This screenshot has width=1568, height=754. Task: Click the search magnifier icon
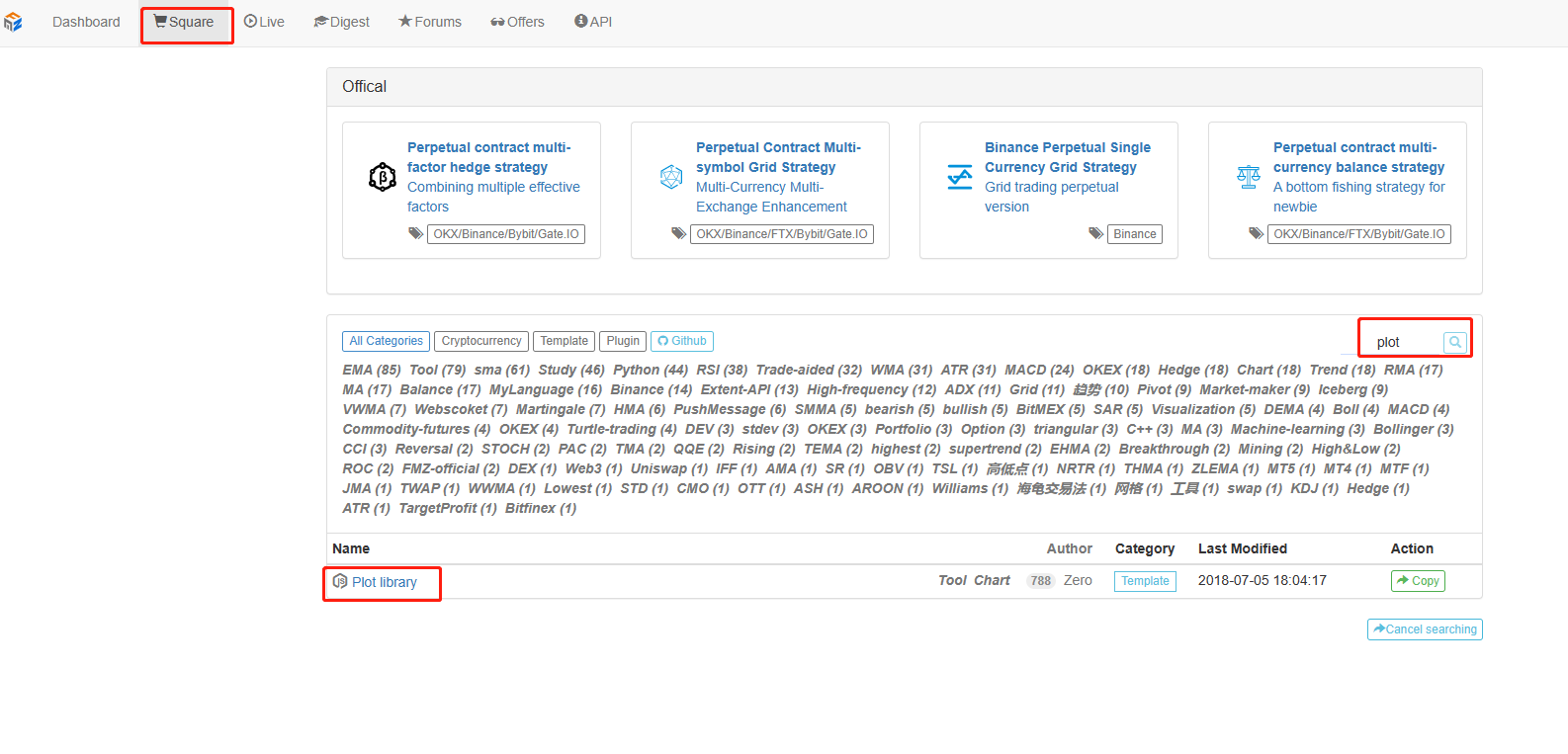(1454, 342)
